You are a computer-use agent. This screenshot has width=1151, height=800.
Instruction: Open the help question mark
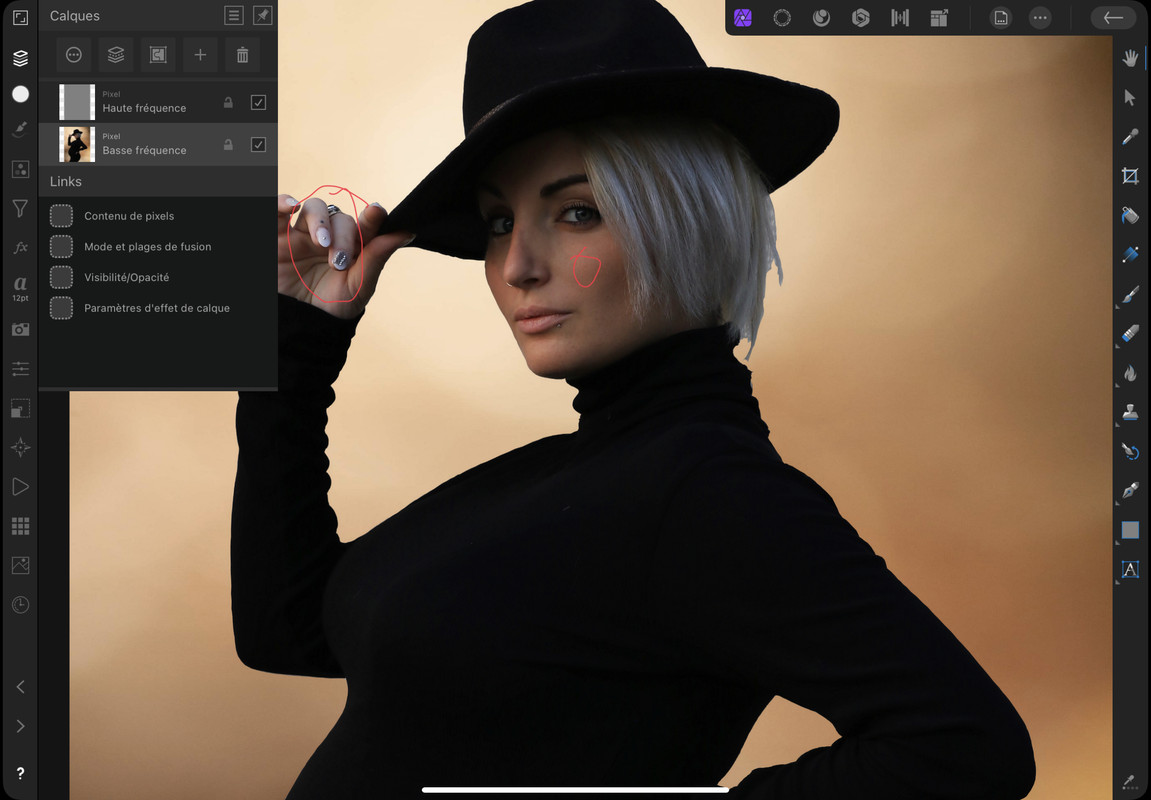[21, 773]
